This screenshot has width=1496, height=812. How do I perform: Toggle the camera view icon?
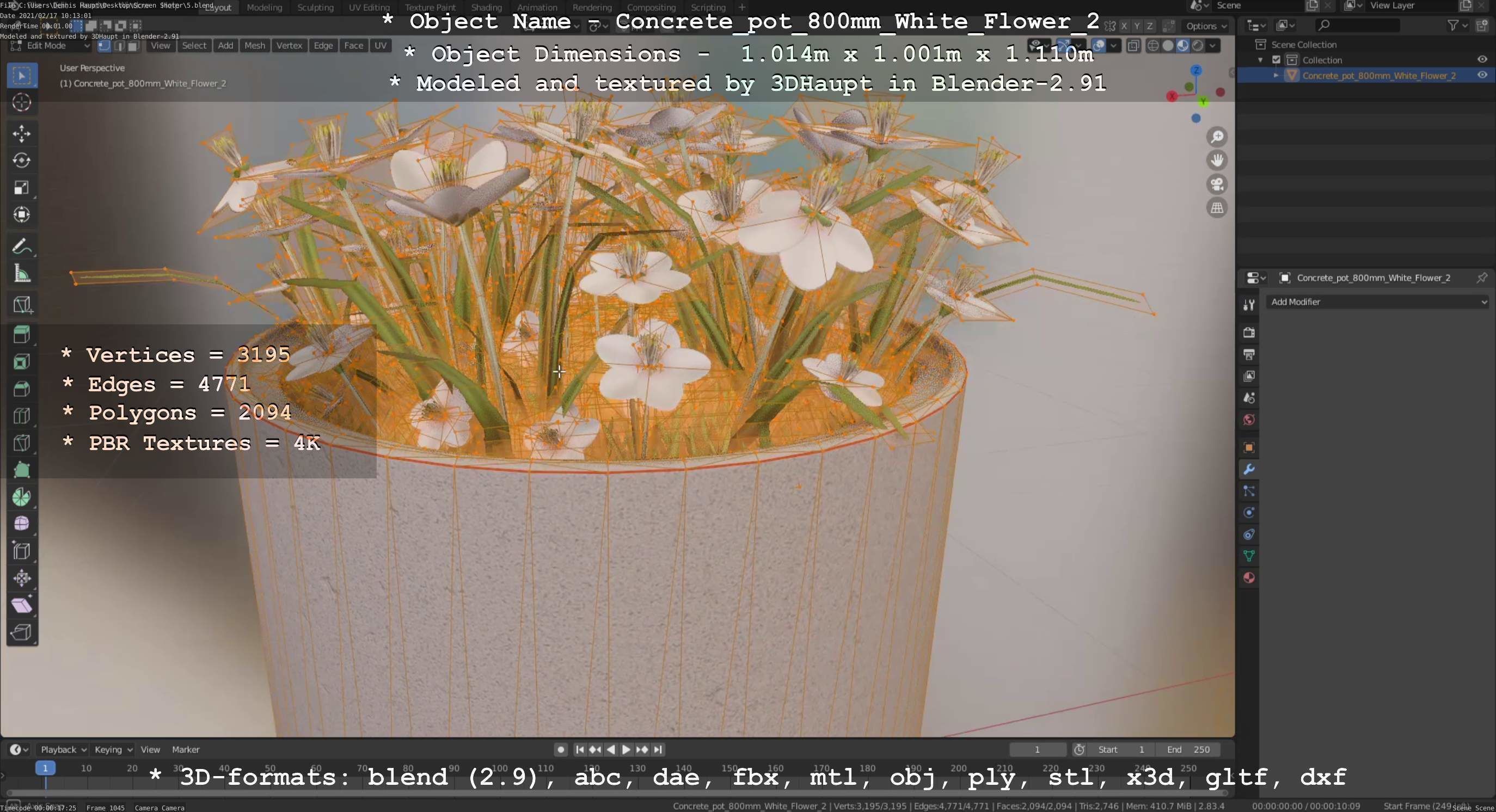click(1217, 184)
